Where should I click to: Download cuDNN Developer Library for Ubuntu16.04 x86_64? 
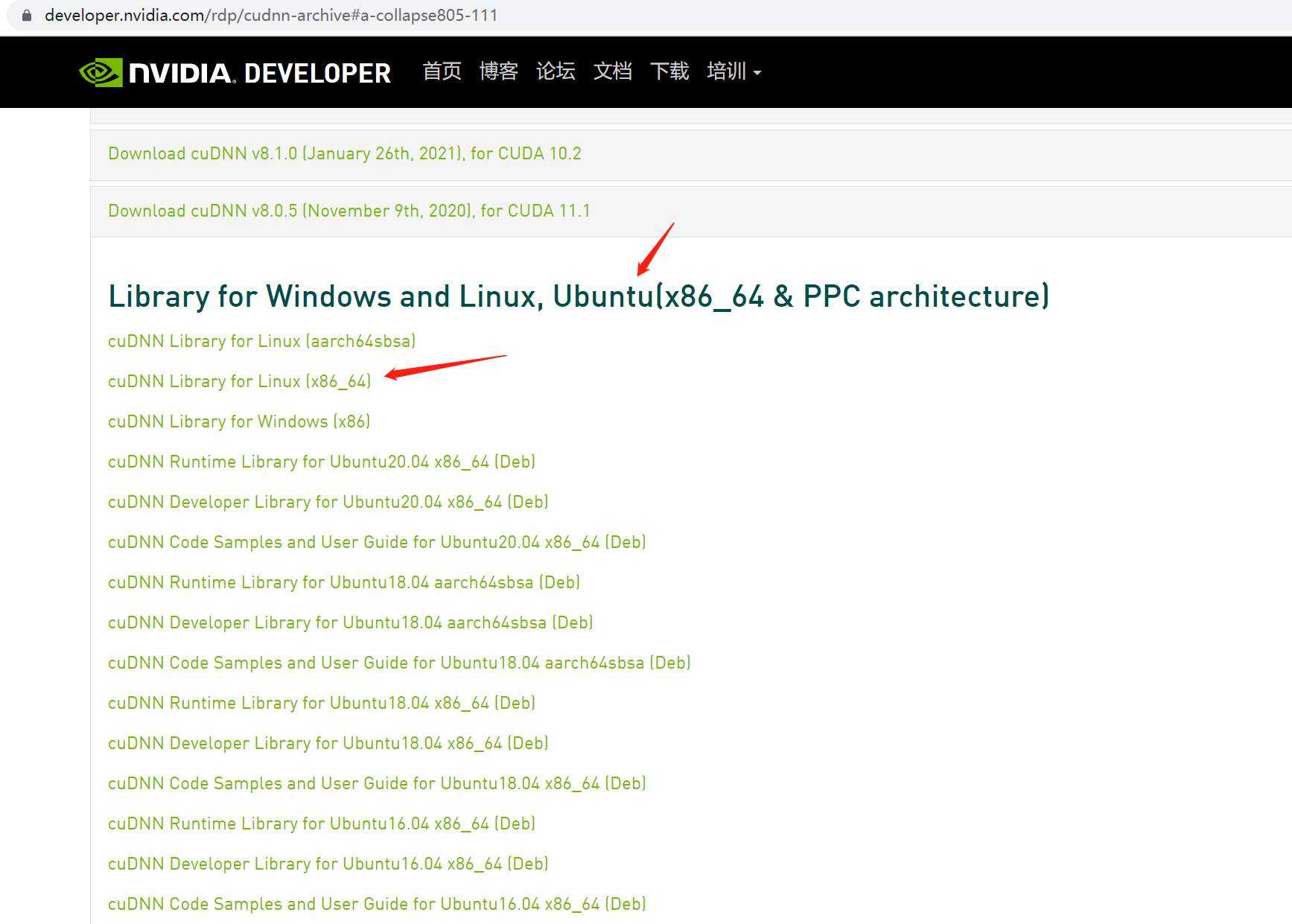coord(328,864)
